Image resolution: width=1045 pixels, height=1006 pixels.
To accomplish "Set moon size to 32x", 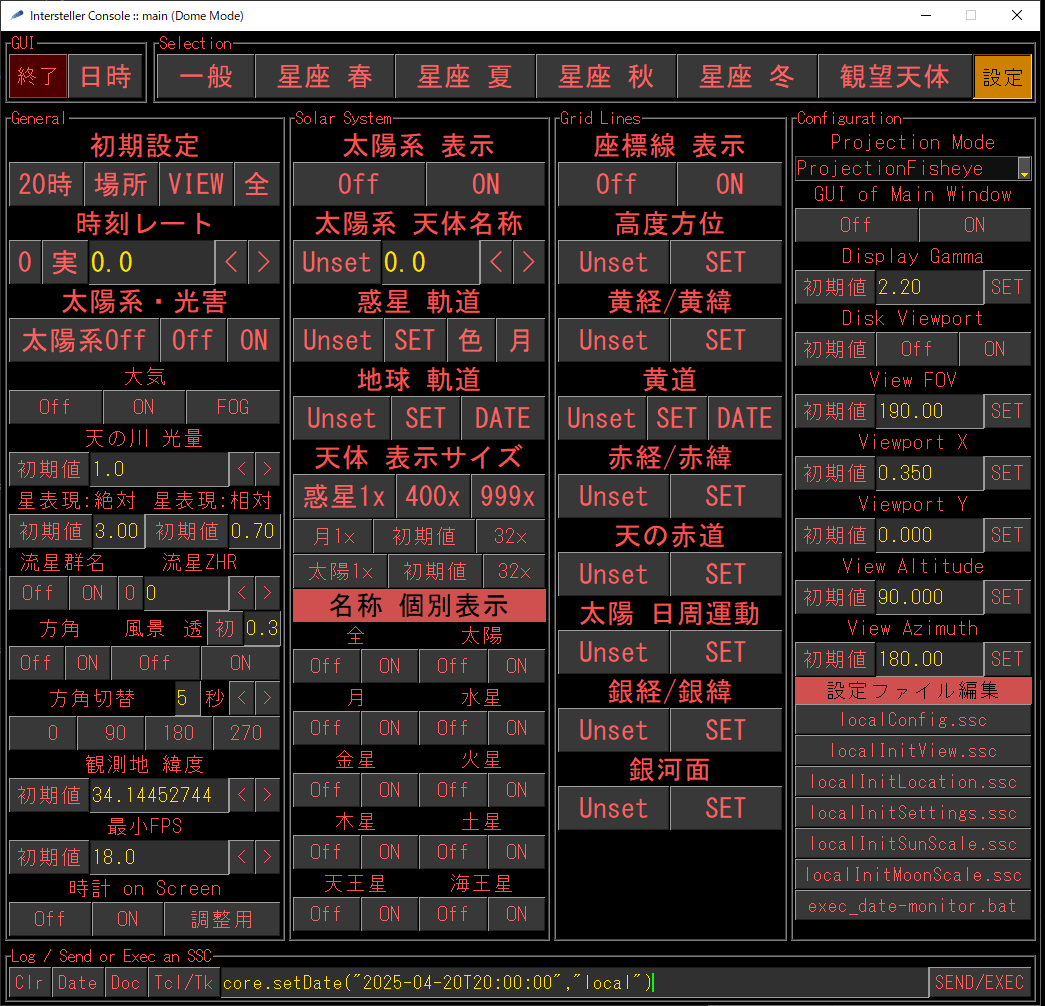I will click(511, 537).
